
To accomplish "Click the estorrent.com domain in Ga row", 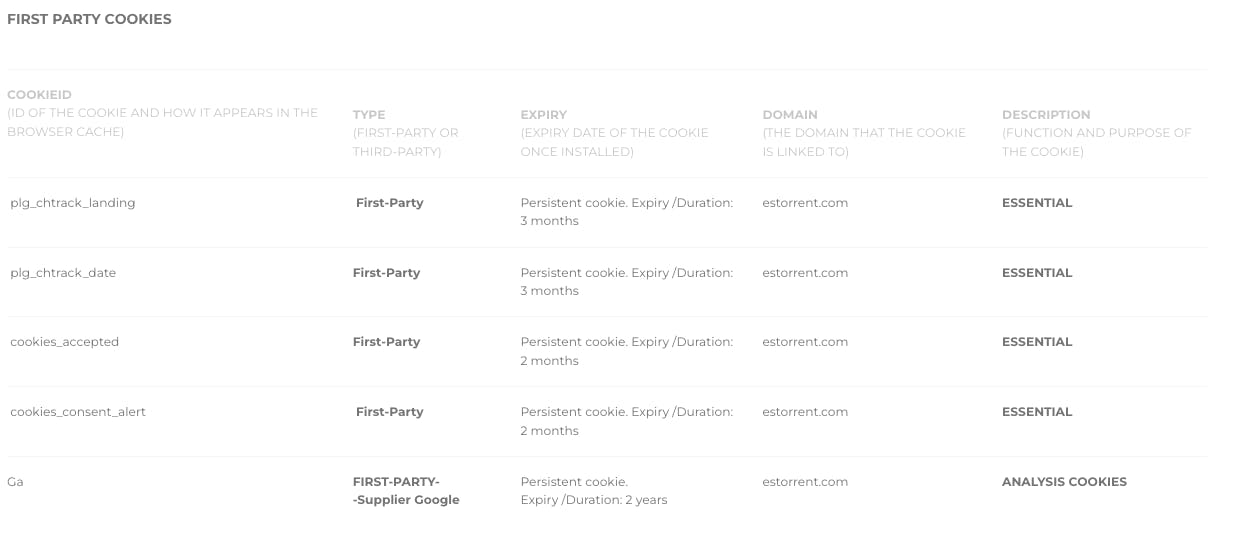I will click(x=805, y=482).
